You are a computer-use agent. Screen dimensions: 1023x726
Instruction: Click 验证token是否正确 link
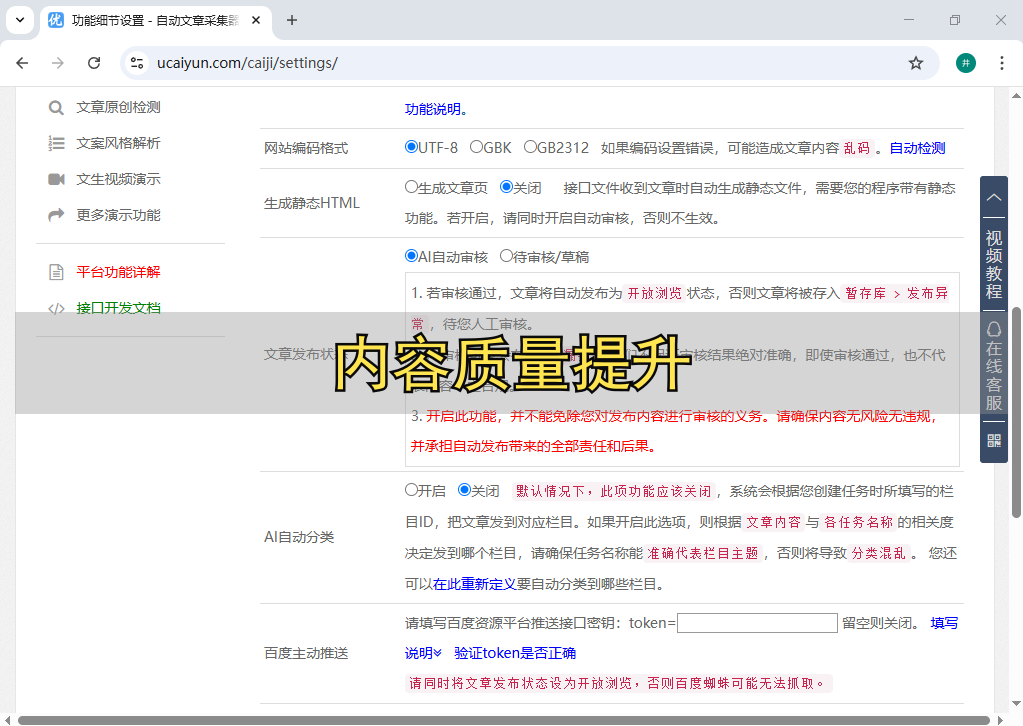[515, 653]
